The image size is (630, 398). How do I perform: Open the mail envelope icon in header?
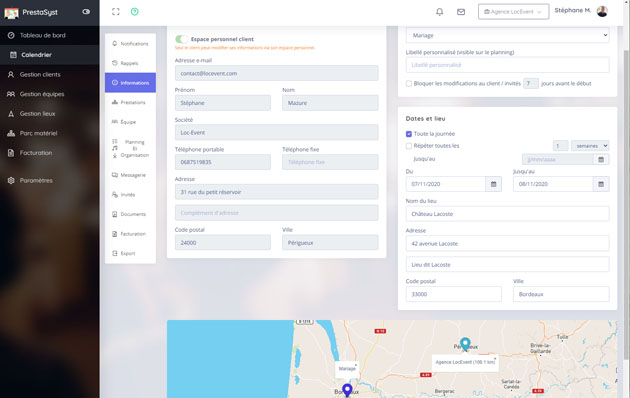pyautogui.click(x=461, y=12)
